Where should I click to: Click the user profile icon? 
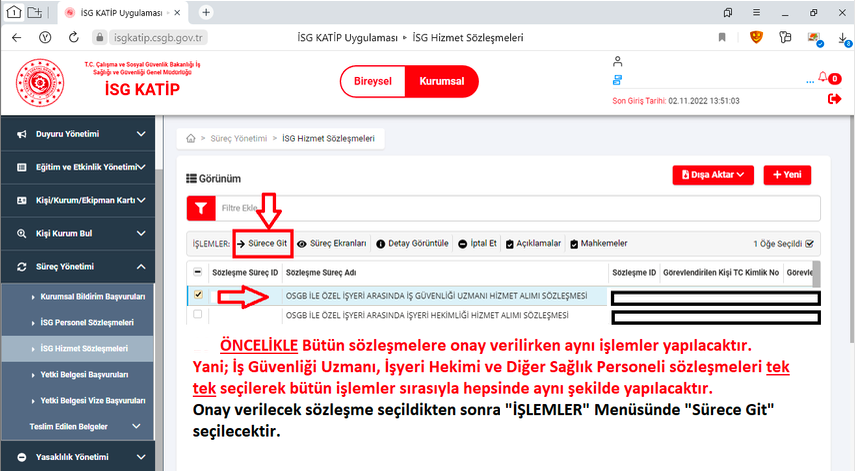coord(618,61)
